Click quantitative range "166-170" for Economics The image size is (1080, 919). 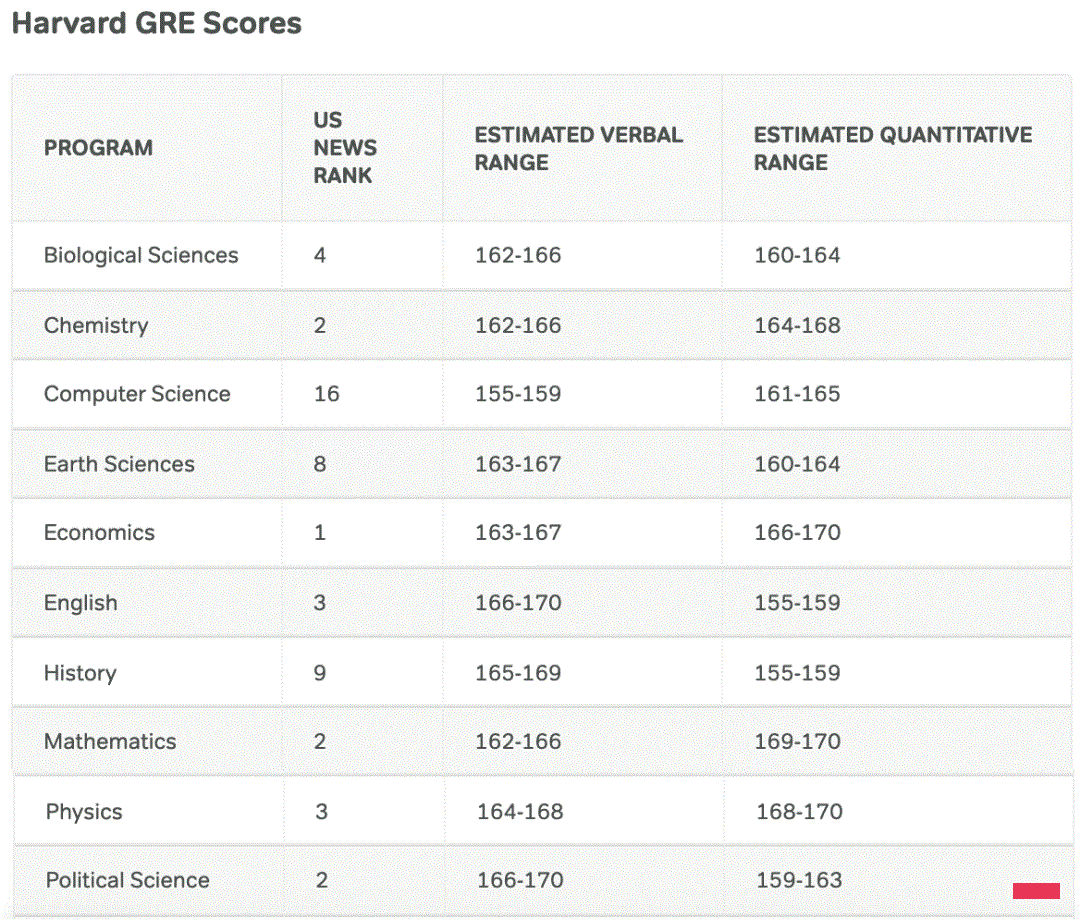[797, 533]
